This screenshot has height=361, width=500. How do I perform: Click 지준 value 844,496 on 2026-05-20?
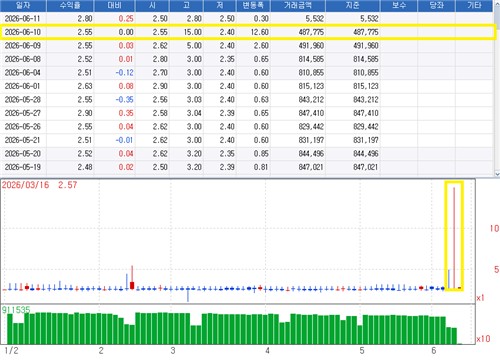[366, 153]
